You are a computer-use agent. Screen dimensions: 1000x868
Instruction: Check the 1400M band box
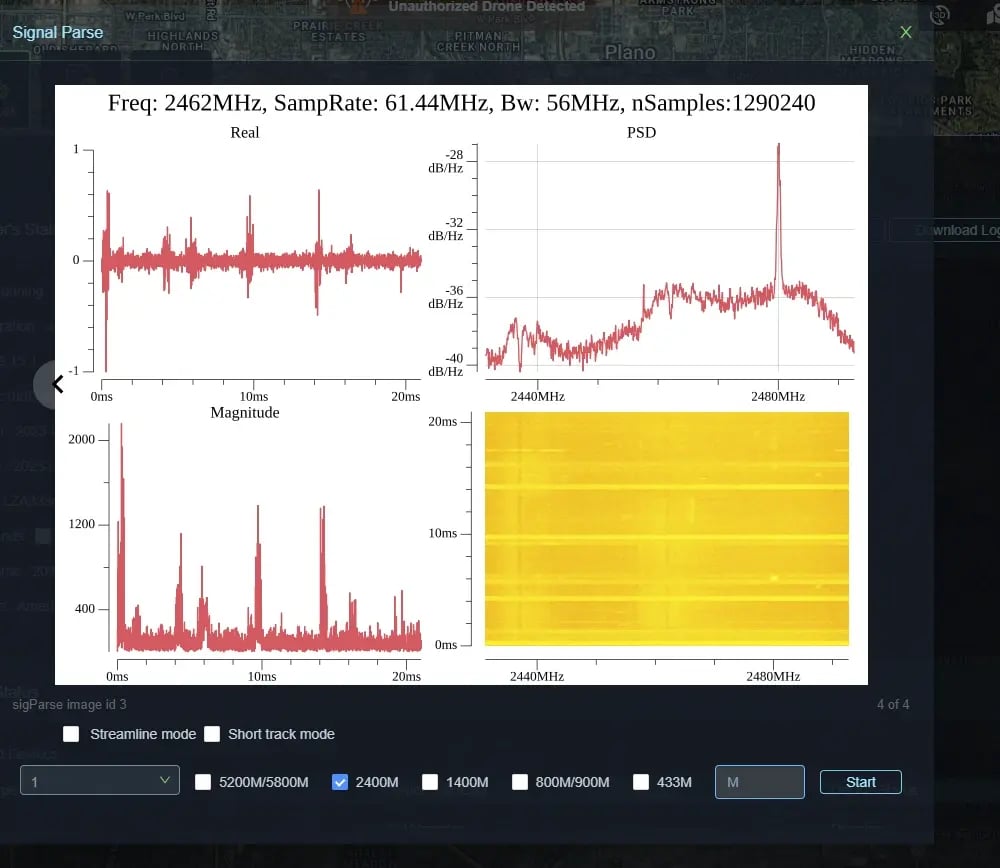coord(430,782)
